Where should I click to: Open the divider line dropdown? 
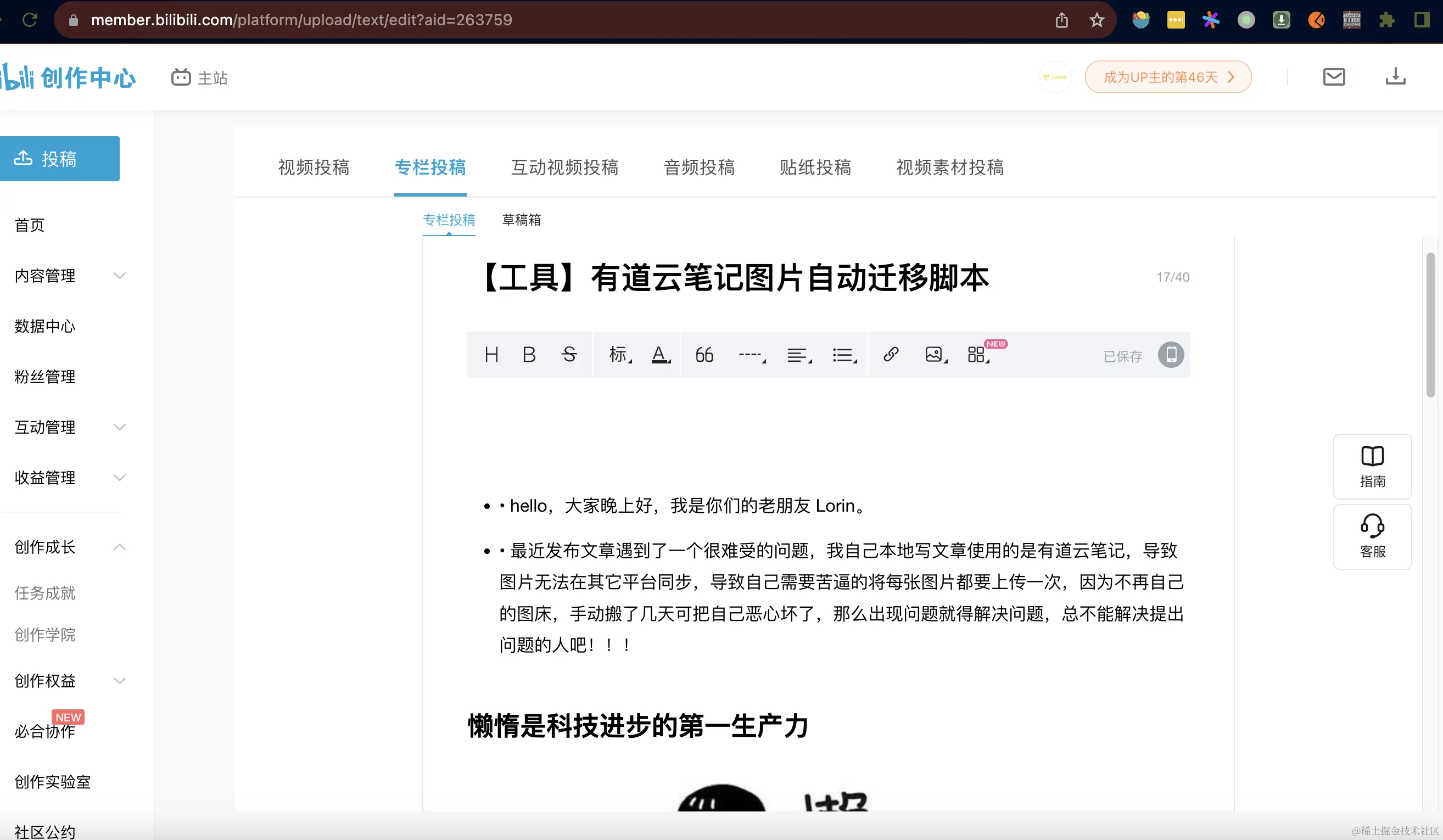coord(752,355)
